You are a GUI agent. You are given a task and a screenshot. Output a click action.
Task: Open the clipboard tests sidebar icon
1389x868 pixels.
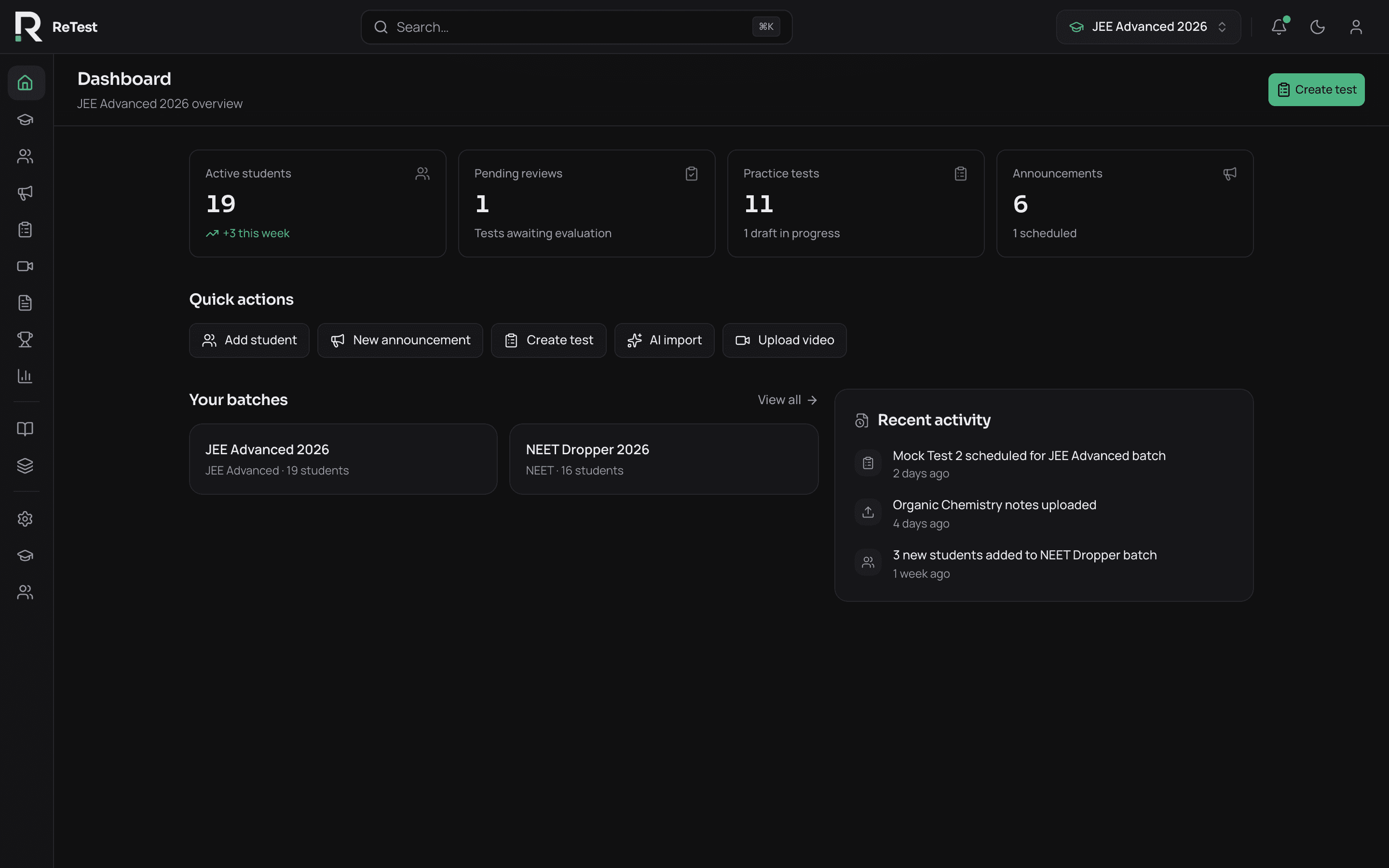(25, 230)
